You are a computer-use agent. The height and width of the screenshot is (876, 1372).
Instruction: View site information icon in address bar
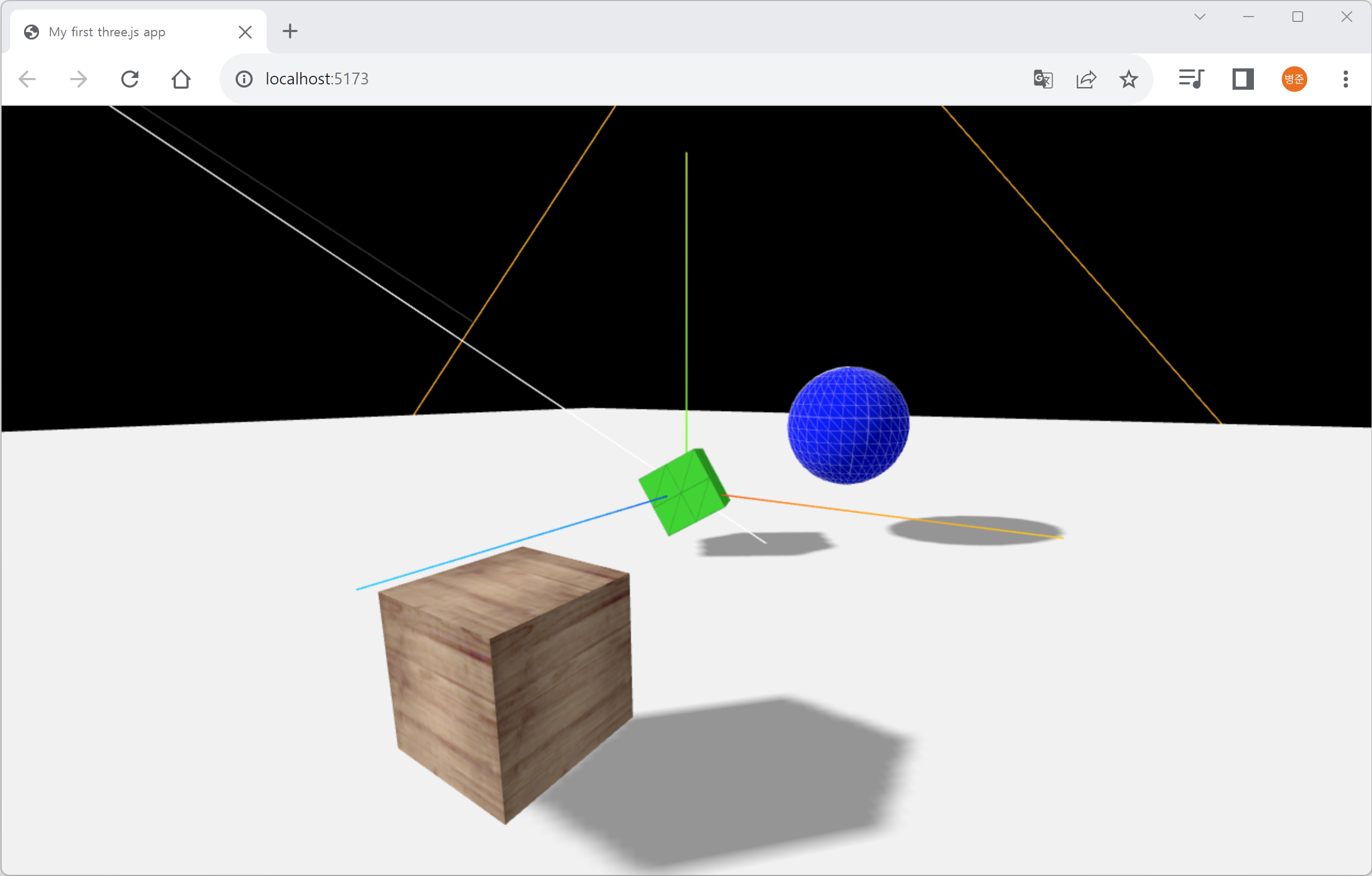pos(244,79)
